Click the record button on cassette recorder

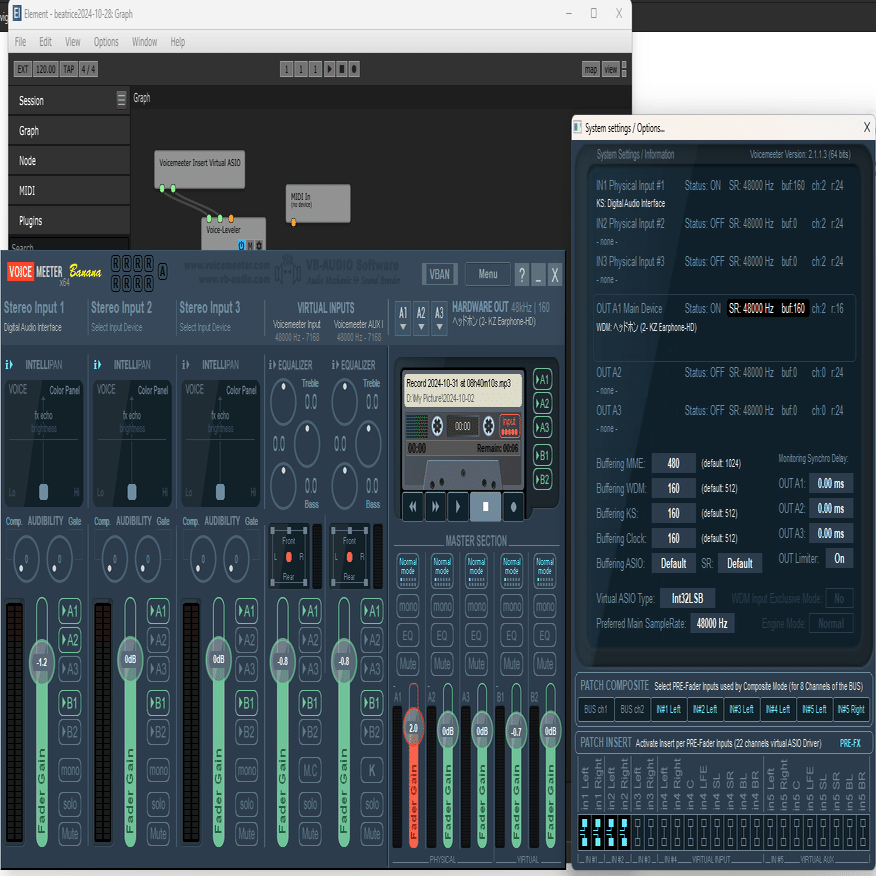513,507
